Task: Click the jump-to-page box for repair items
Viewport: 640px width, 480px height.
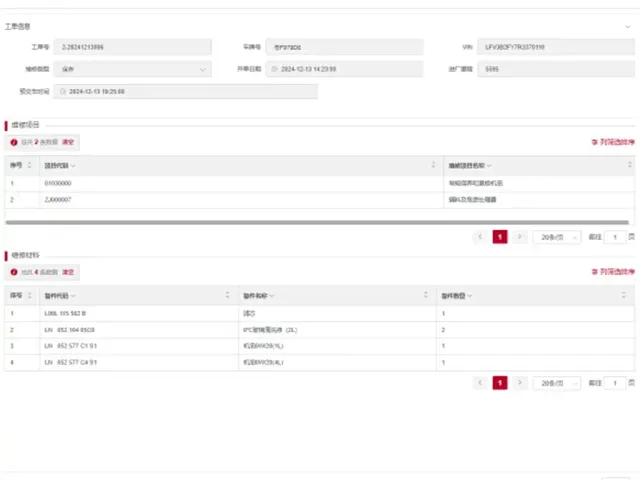Action: 615,237
